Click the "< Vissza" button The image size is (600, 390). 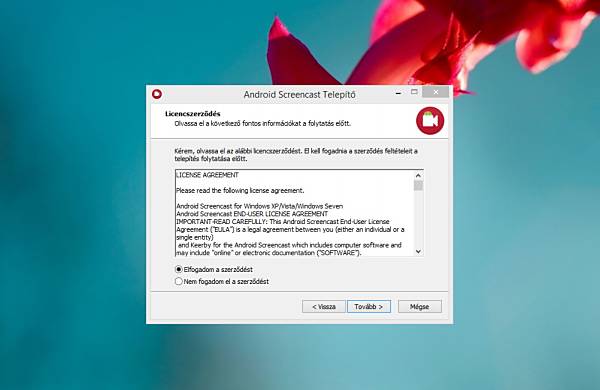pyautogui.click(x=324, y=307)
